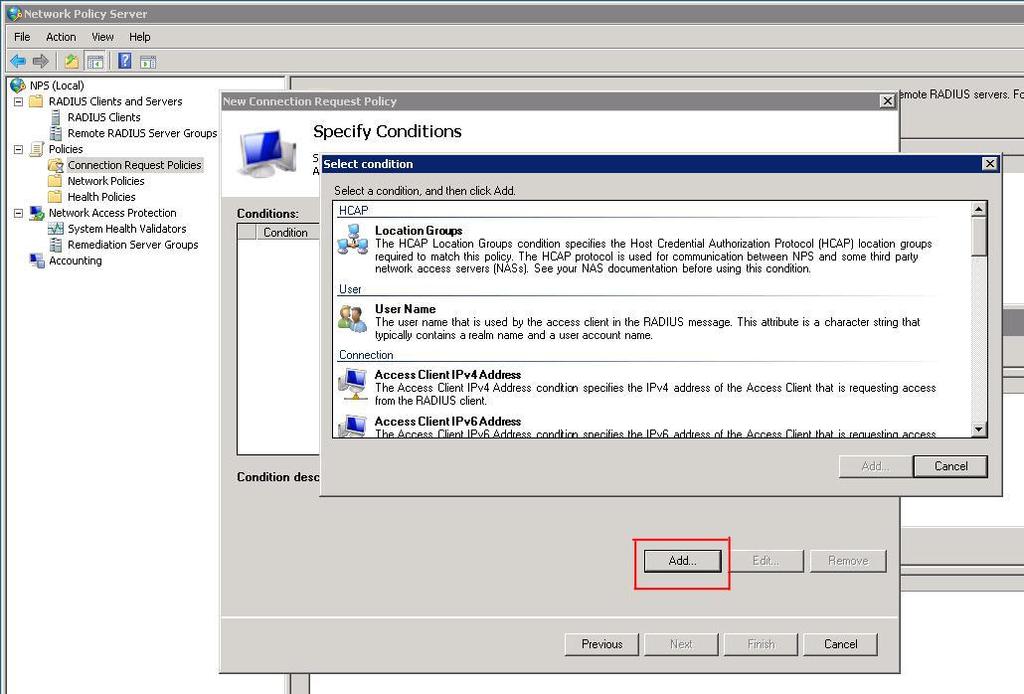Click the Back arrow in the toolbar
This screenshot has width=1024, height=694.
18,61
